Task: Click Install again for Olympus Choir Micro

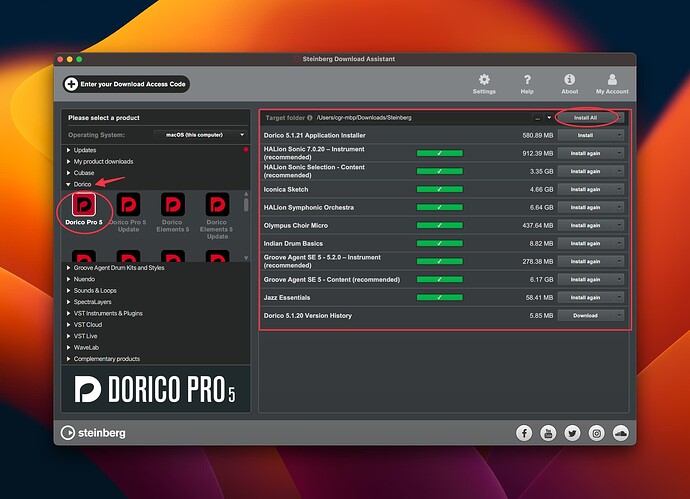Action: pos(585,225)
